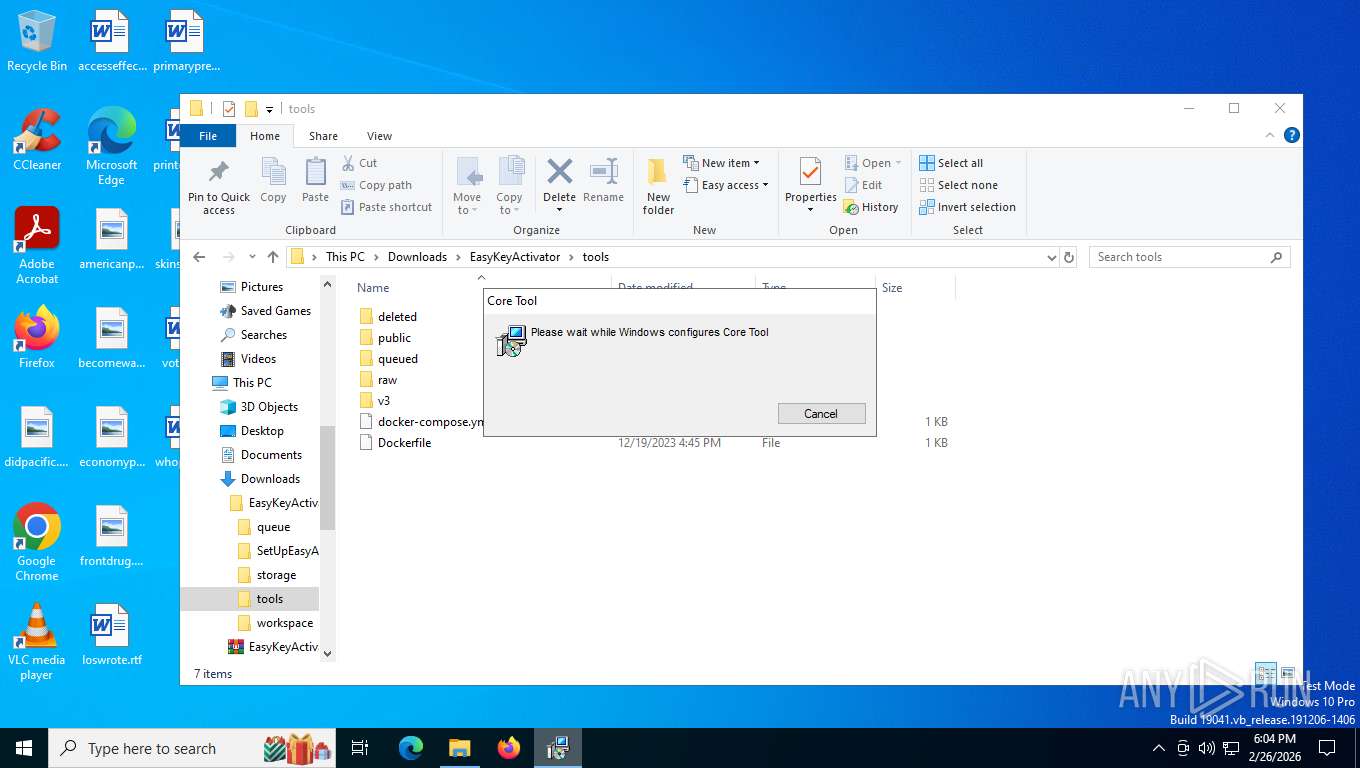Image resolution: width=1360 pixels, height=768 pixels.
Task: Switch to details view layout
Action: [x=1265, y=673]
